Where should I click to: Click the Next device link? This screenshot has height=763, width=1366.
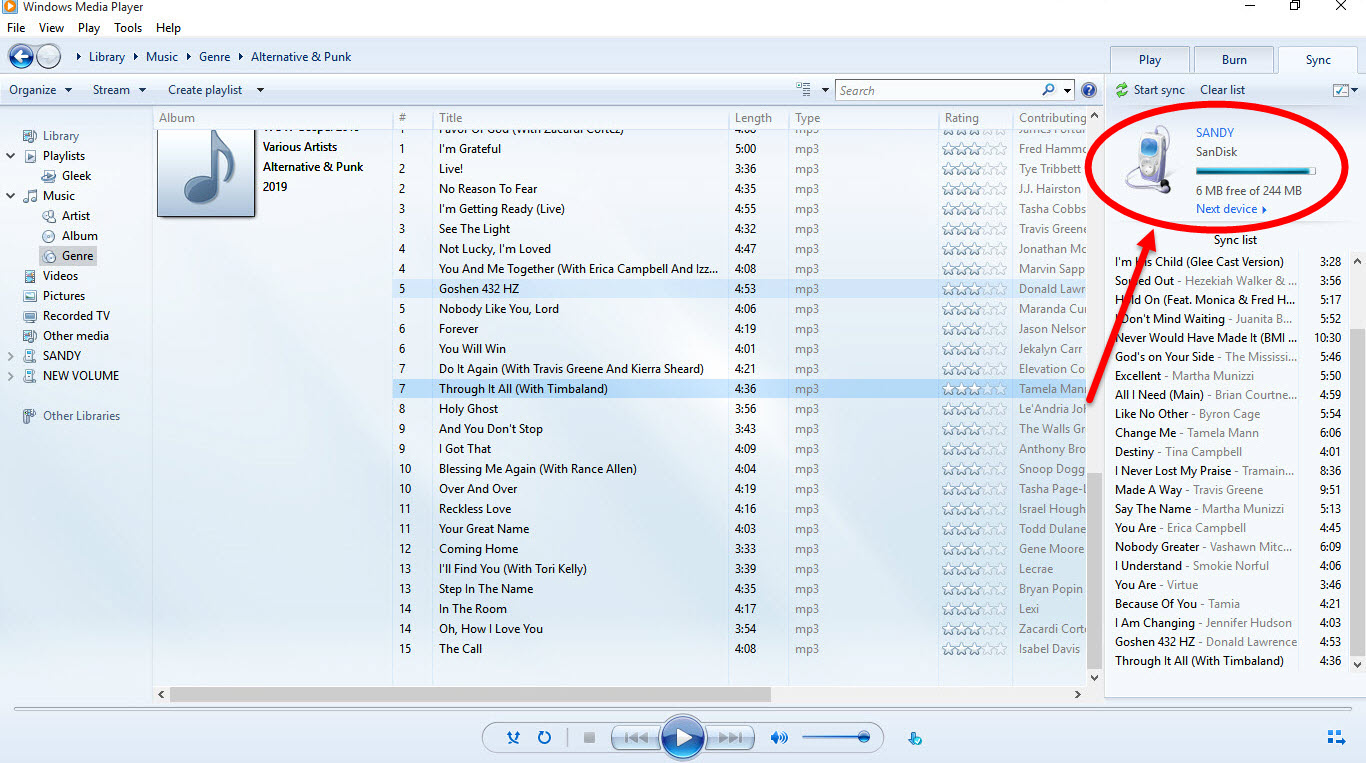click(x=1231, y=209)
